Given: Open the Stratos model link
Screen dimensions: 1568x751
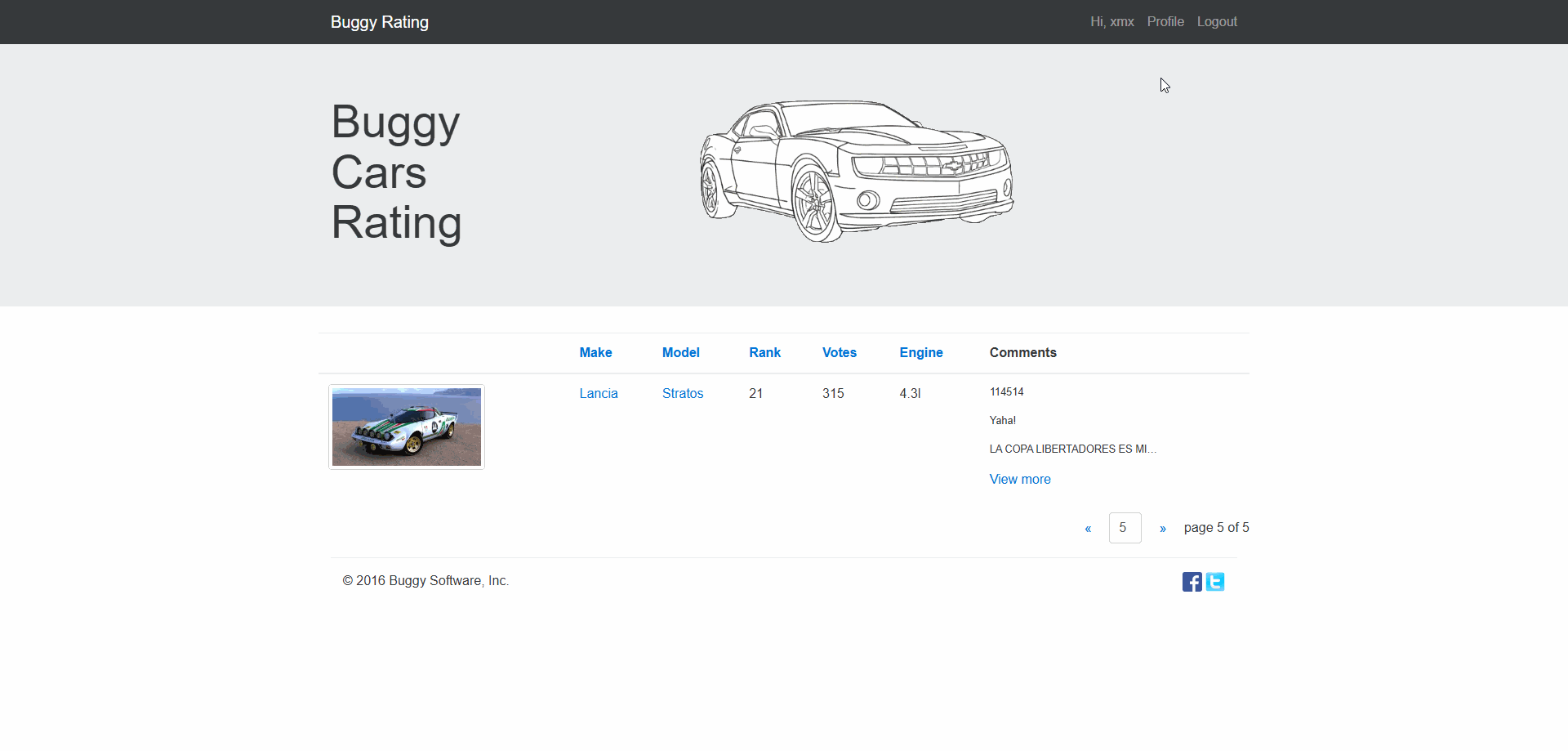Looking at the screenshot, I should 682,394.
